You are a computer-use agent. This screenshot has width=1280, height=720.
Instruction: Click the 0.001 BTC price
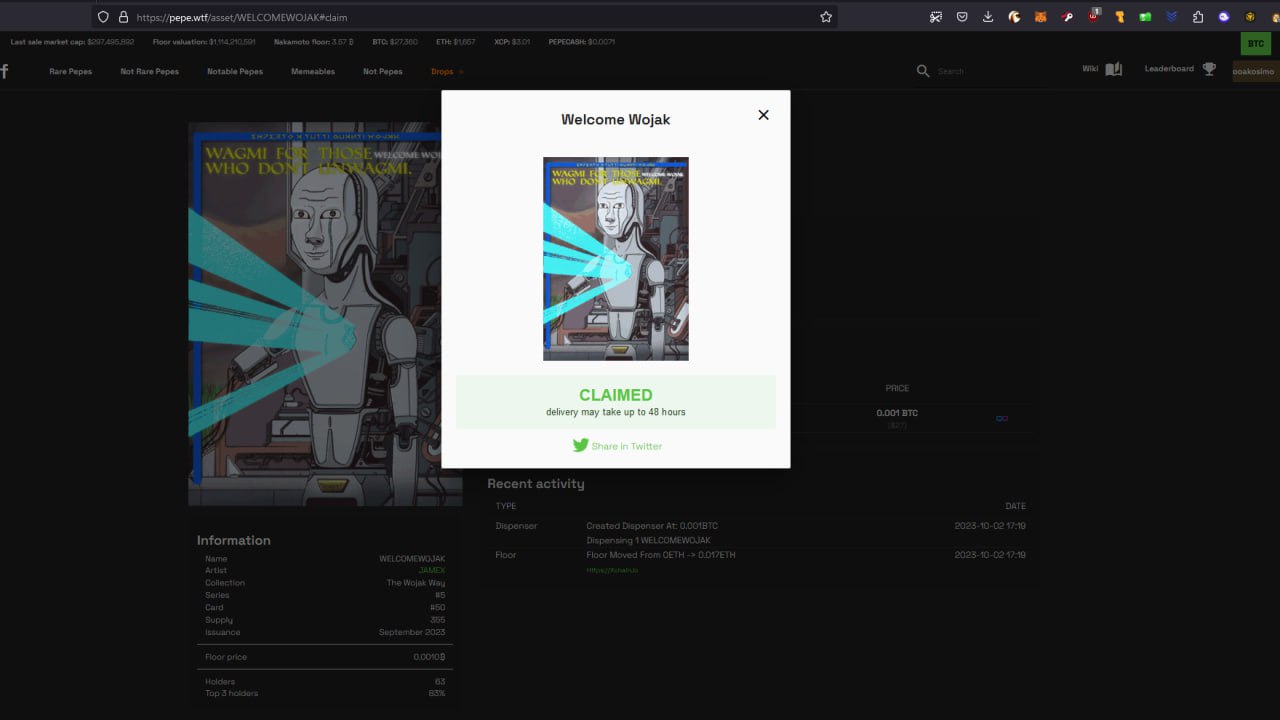[x=897, y=413]
